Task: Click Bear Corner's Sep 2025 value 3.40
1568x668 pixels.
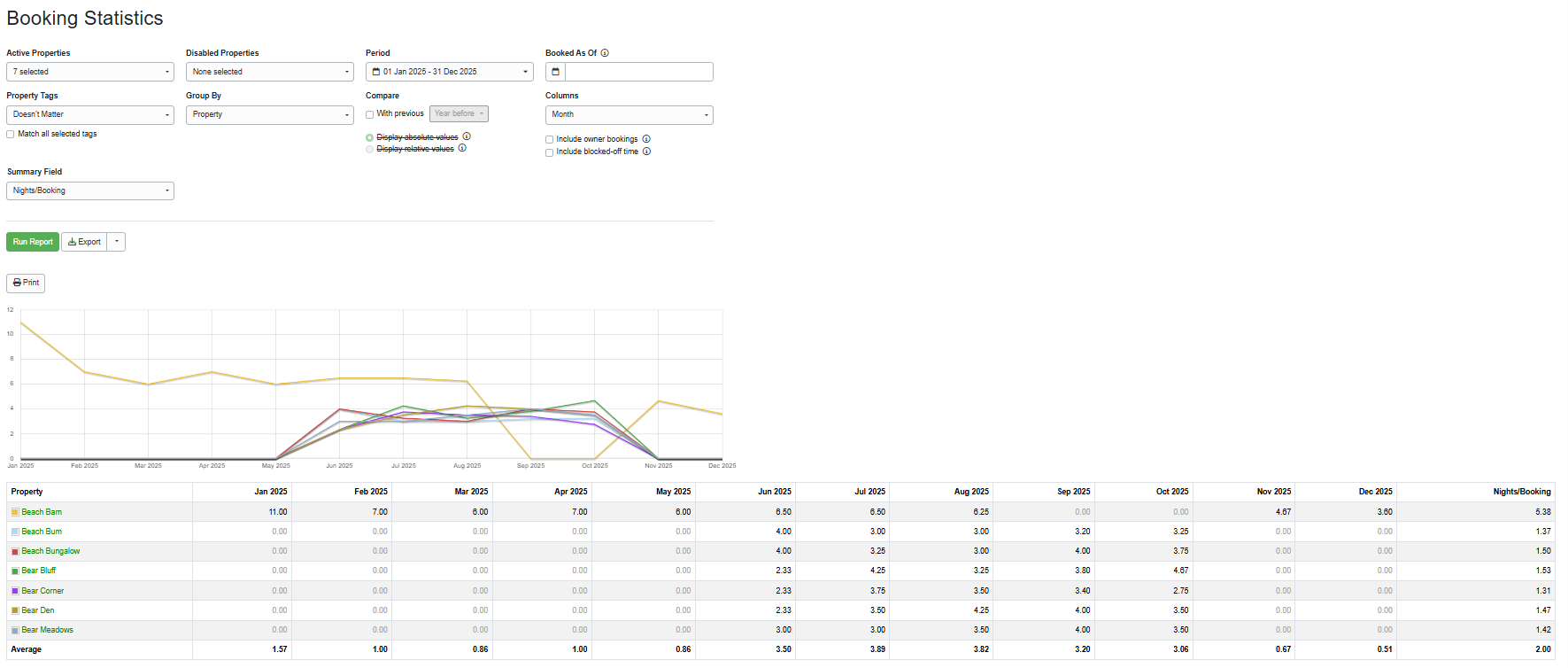Action: pyautogui.click(x=1083, y=591)
